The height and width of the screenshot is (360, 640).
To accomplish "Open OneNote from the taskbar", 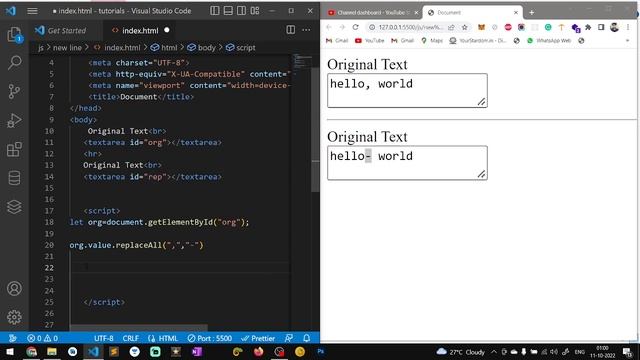I will point(197,351).
